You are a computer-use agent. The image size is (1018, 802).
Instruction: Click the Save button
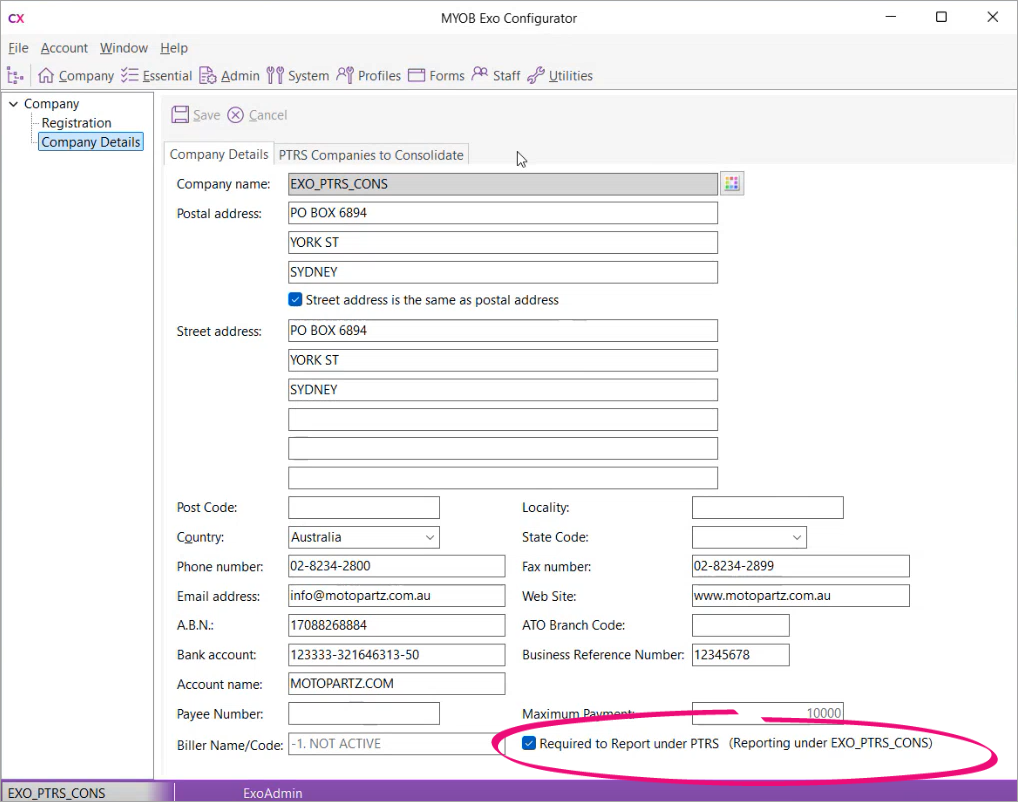tap(196, 115)
